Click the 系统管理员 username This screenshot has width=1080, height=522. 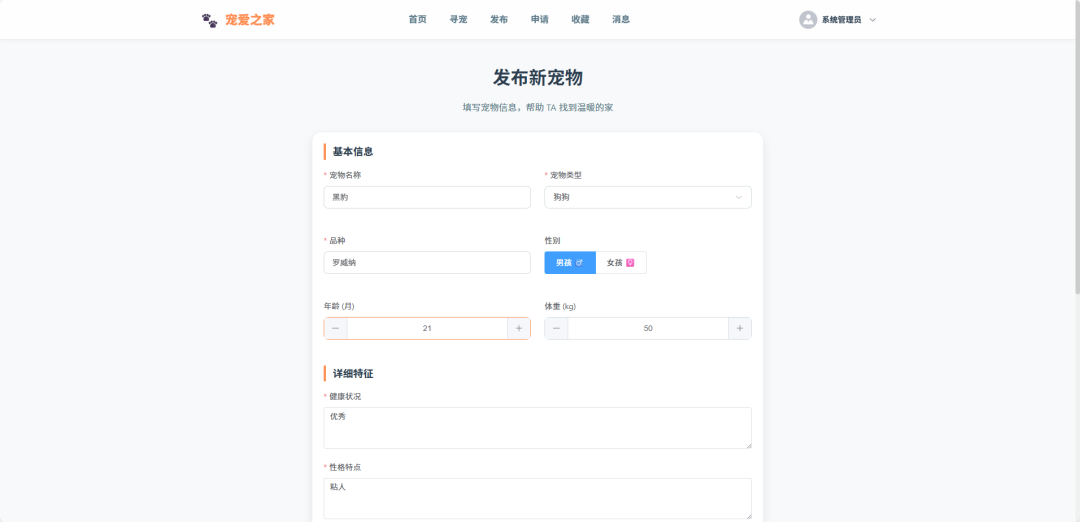pos(841,20)
